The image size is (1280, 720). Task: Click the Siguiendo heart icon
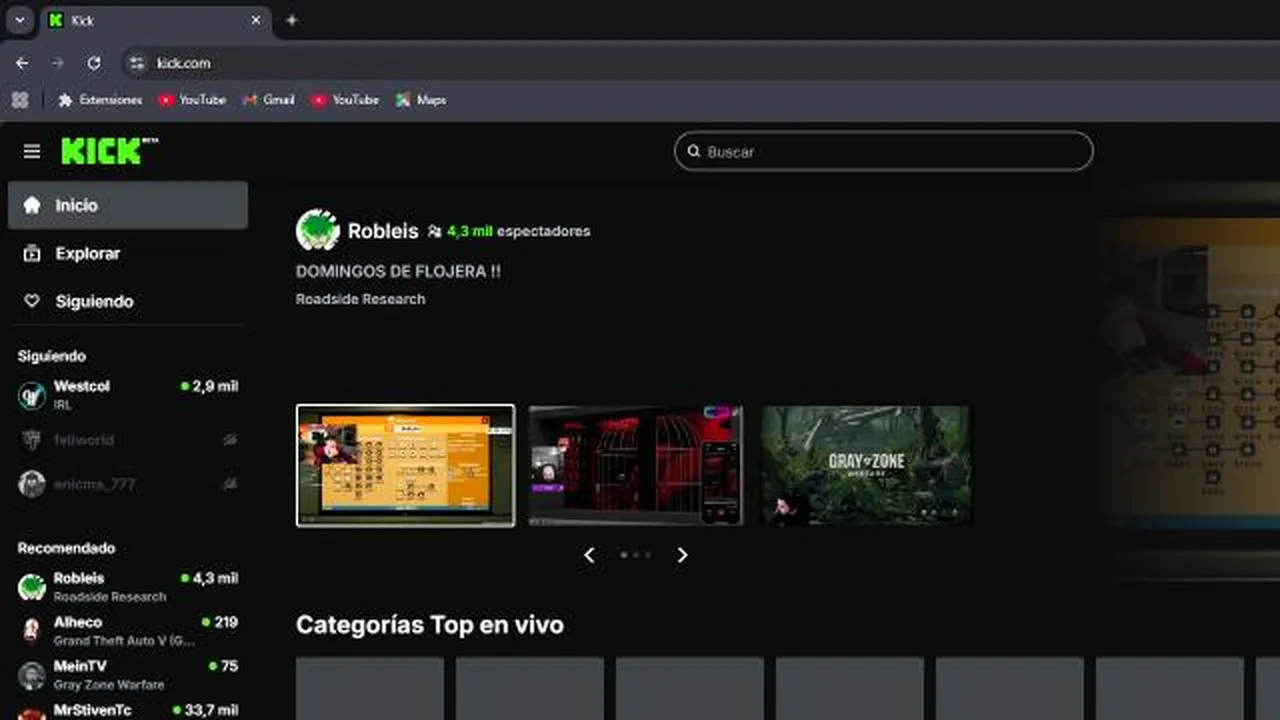pos(32,301)
